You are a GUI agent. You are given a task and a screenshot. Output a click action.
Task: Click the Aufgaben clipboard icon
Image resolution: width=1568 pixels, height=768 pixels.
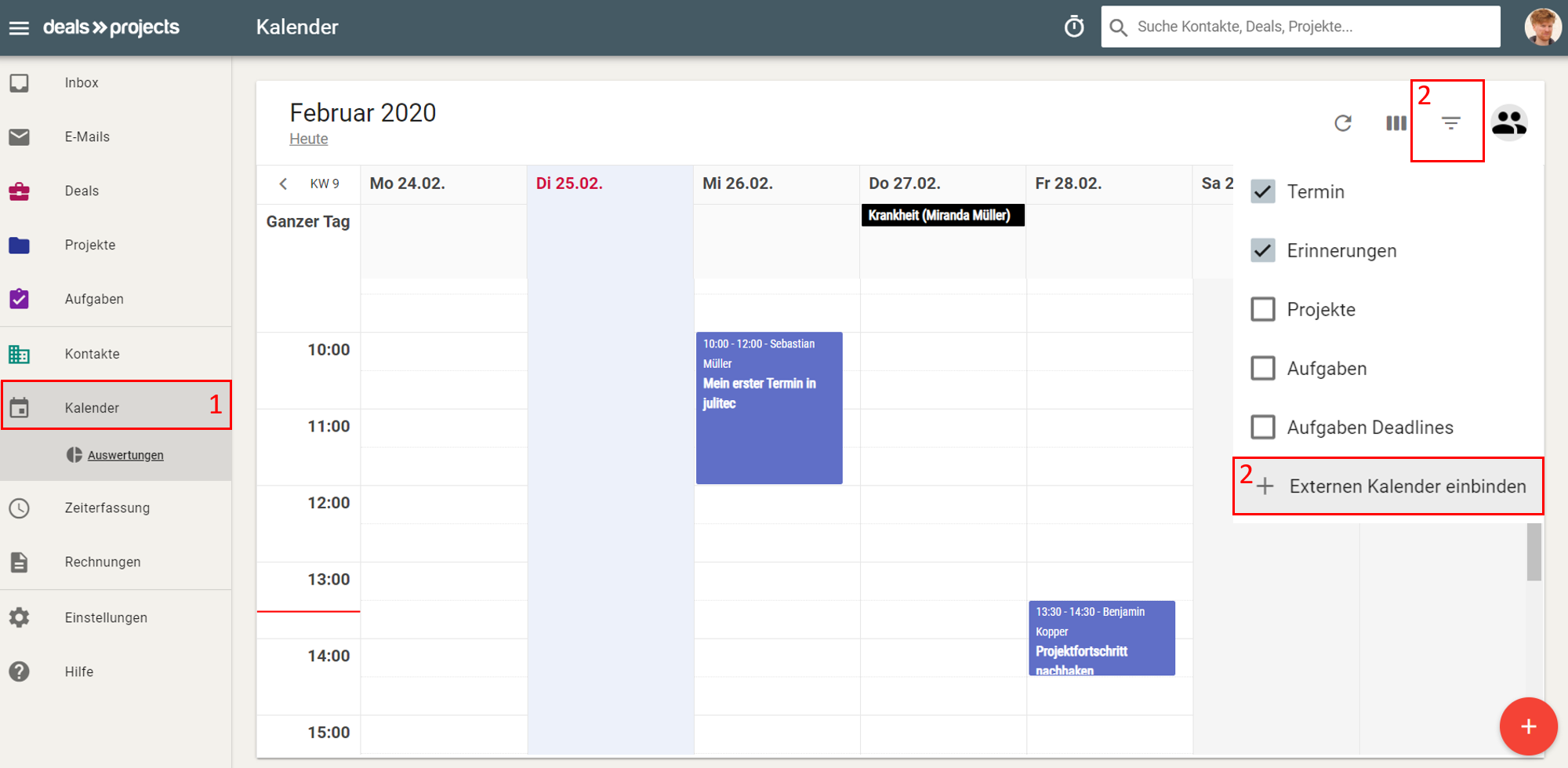tap(20, 299)
